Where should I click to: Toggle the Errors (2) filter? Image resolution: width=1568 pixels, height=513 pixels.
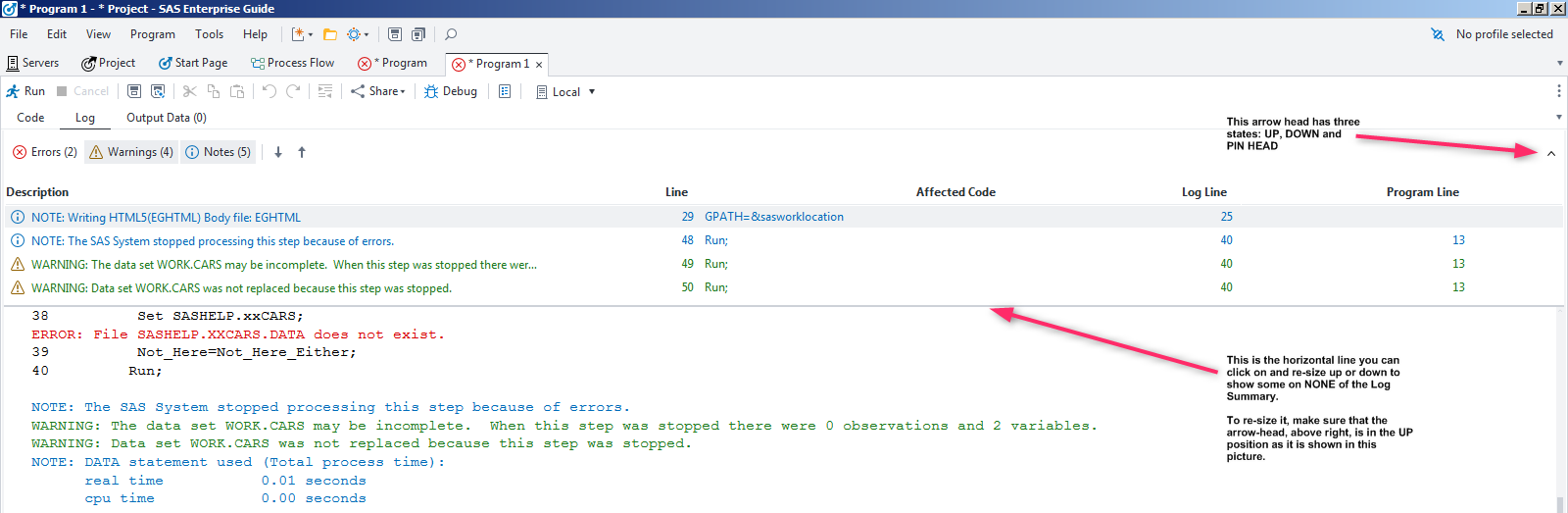[x=45, y=152]
